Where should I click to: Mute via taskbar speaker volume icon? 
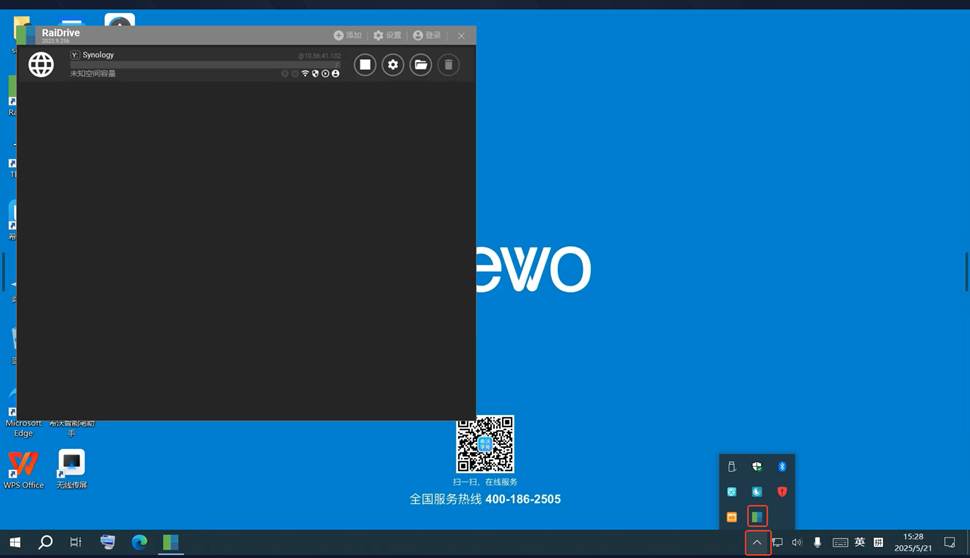(x=797, y=543)
